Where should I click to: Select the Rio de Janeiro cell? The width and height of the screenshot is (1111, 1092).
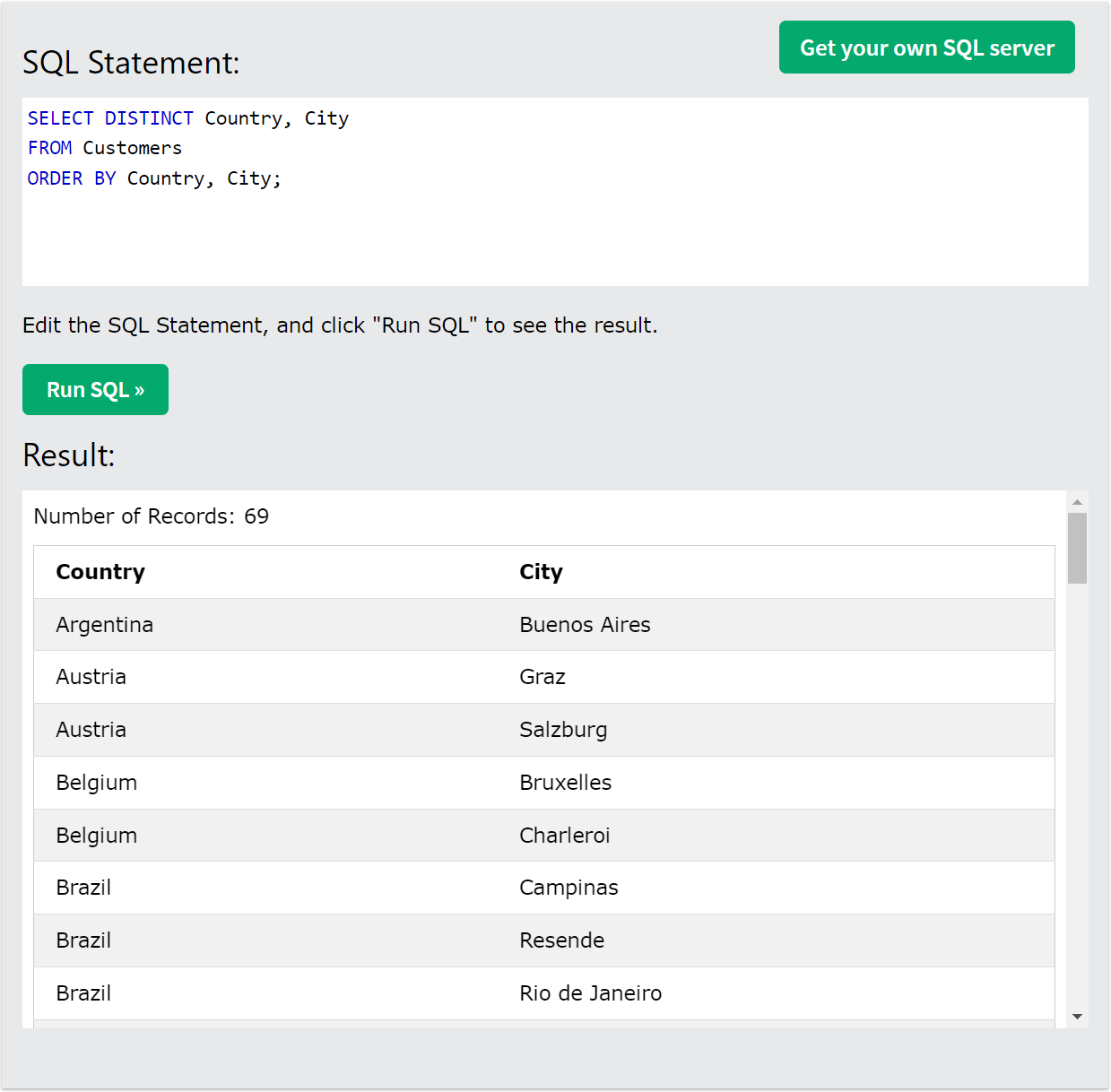(590, 992)
